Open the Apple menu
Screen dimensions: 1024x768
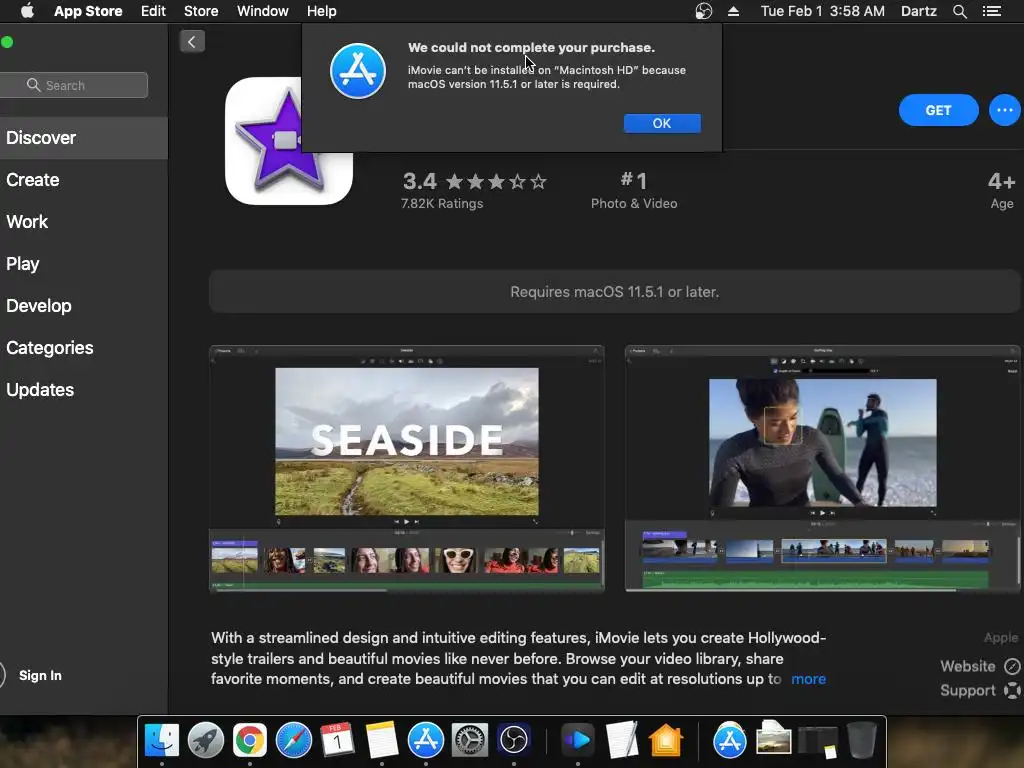[x=27, y=11]
